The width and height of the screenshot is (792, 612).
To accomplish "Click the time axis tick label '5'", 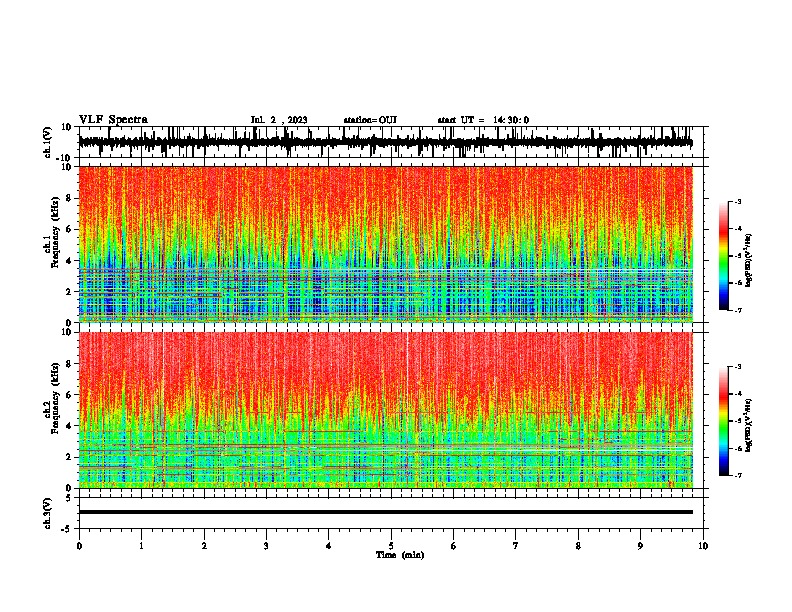I will click(x=391, y=546).
